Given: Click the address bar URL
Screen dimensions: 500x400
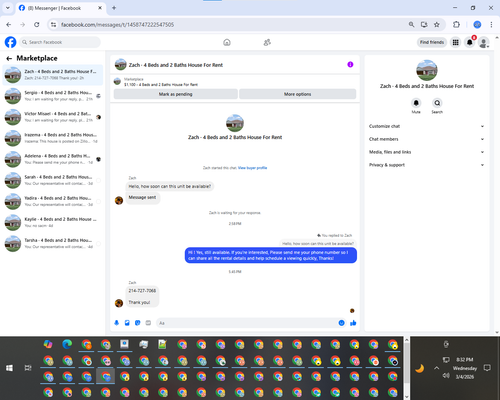Looking at the screenshot, I should click(117, 25).
